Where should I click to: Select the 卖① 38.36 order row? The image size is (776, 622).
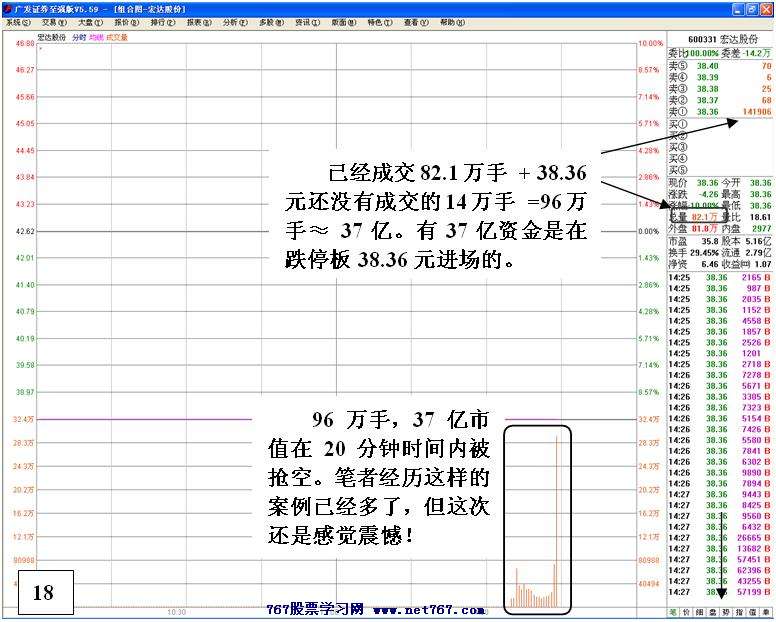pyautogui.click(x=720, y=112)
